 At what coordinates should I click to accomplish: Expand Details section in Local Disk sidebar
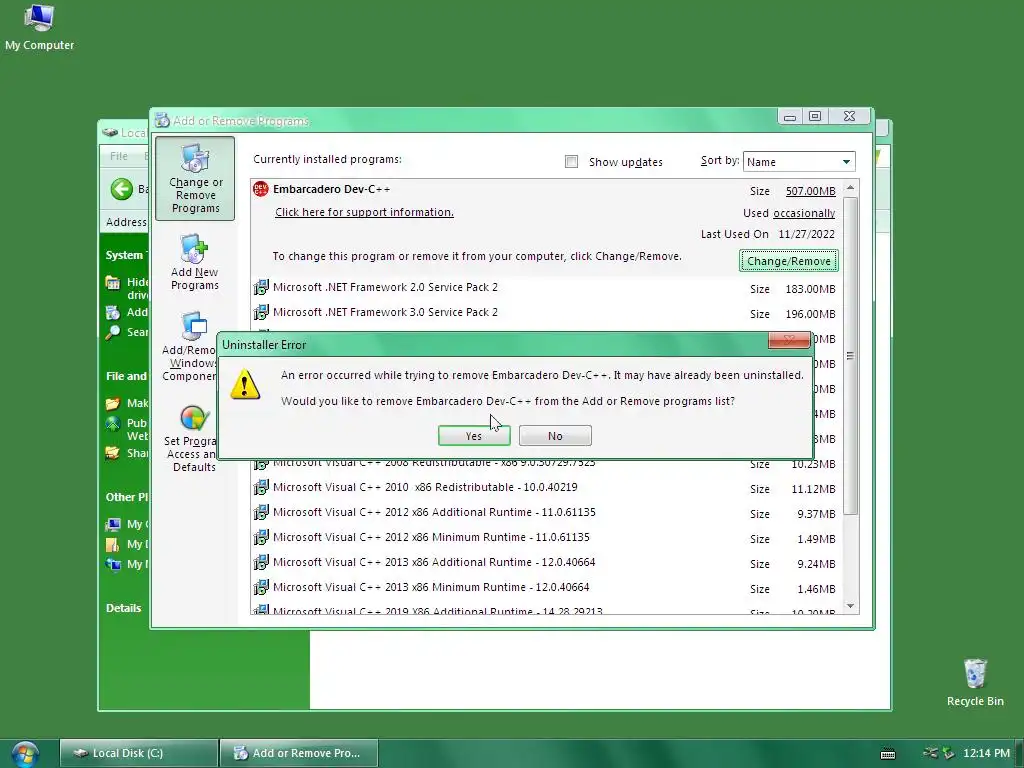point(123,608)
